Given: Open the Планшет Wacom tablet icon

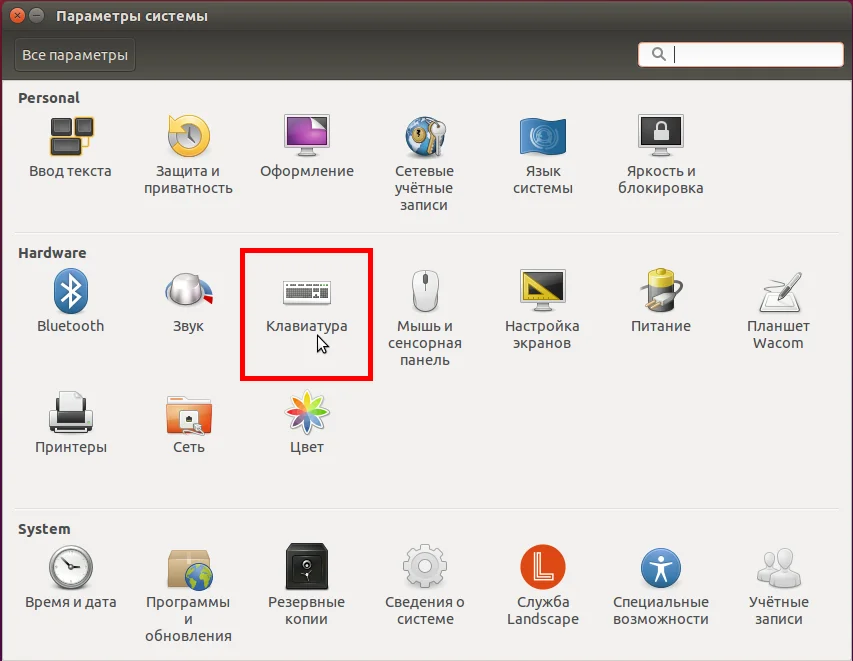Looking at the screenshot, I should (x=781, y=292).
